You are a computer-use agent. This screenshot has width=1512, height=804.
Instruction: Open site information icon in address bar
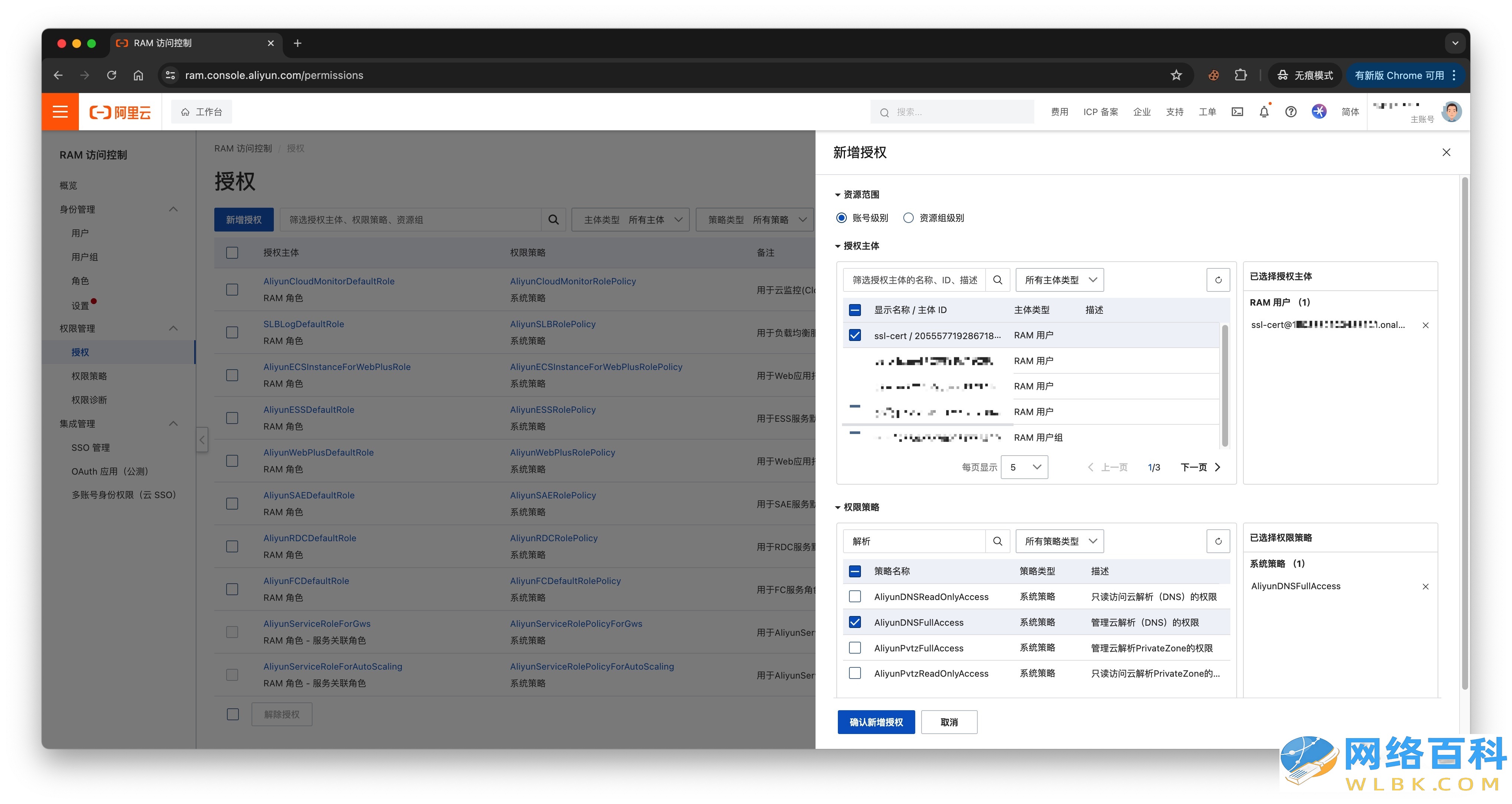[170, 75]
